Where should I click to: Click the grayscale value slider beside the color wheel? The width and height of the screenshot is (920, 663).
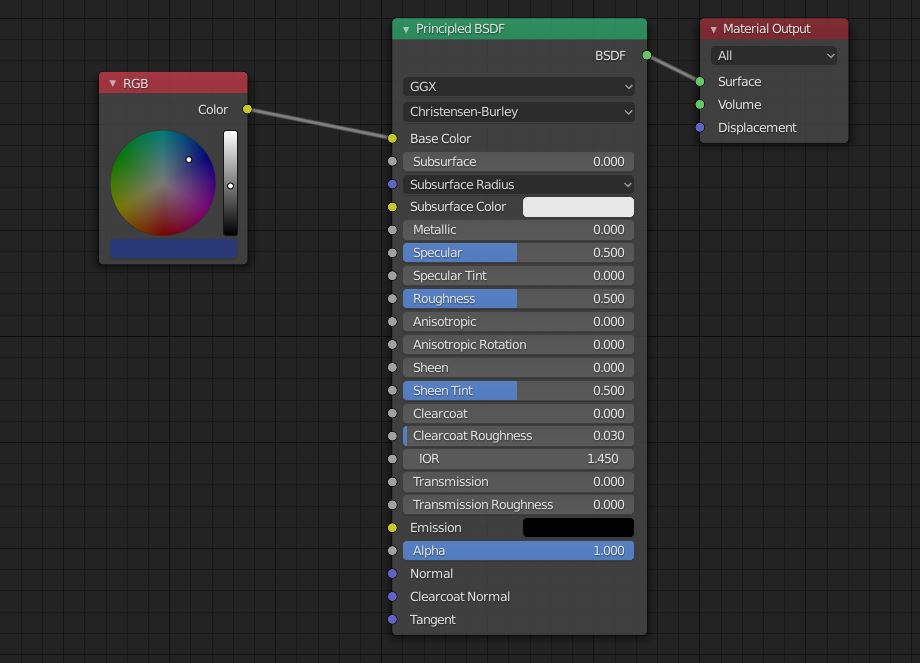[231, 185]
